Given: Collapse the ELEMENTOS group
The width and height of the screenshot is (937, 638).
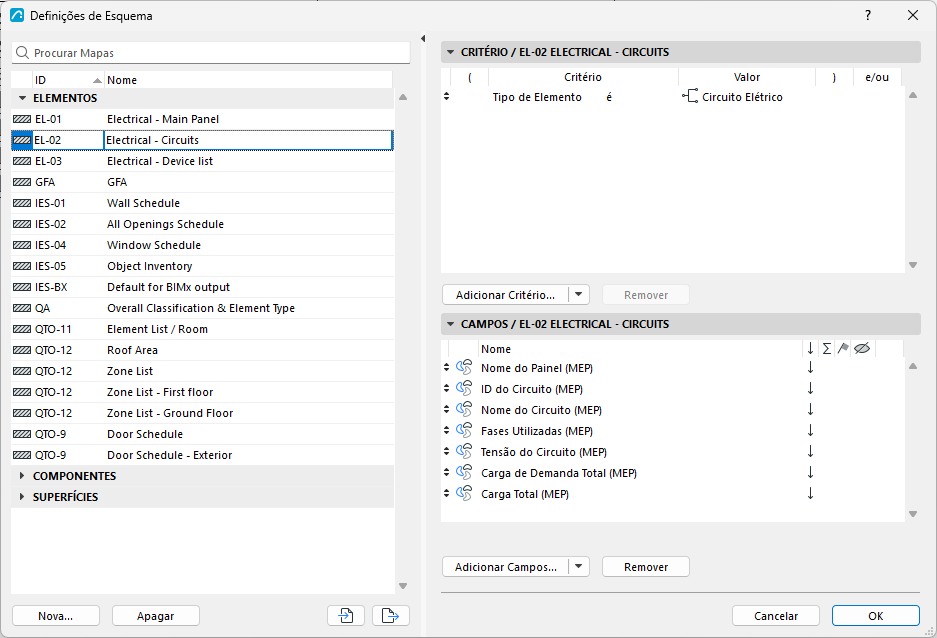Looking at the screenshot, I should point(23,98).
